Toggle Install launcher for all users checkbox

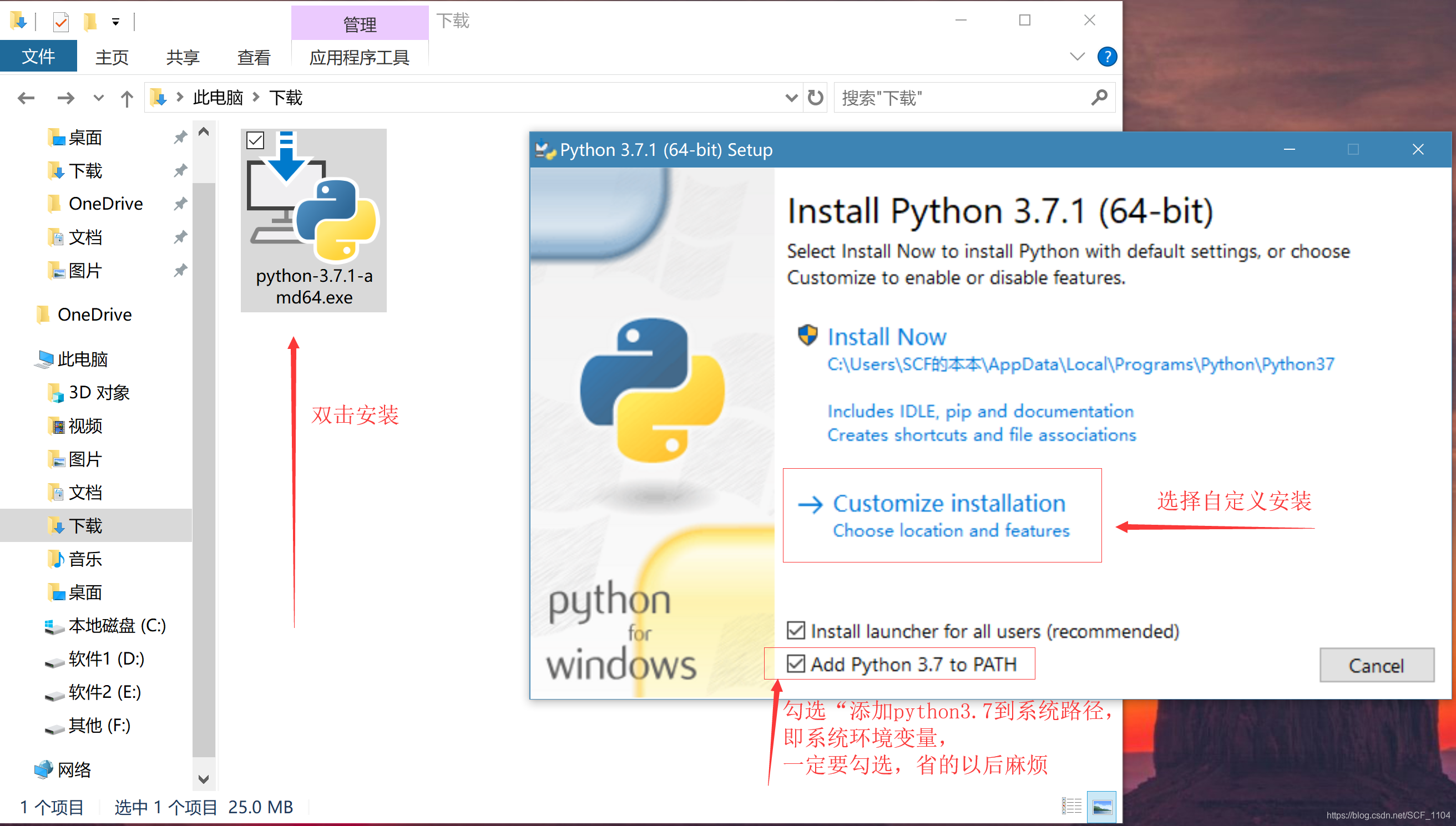click(x=796, y=630)
